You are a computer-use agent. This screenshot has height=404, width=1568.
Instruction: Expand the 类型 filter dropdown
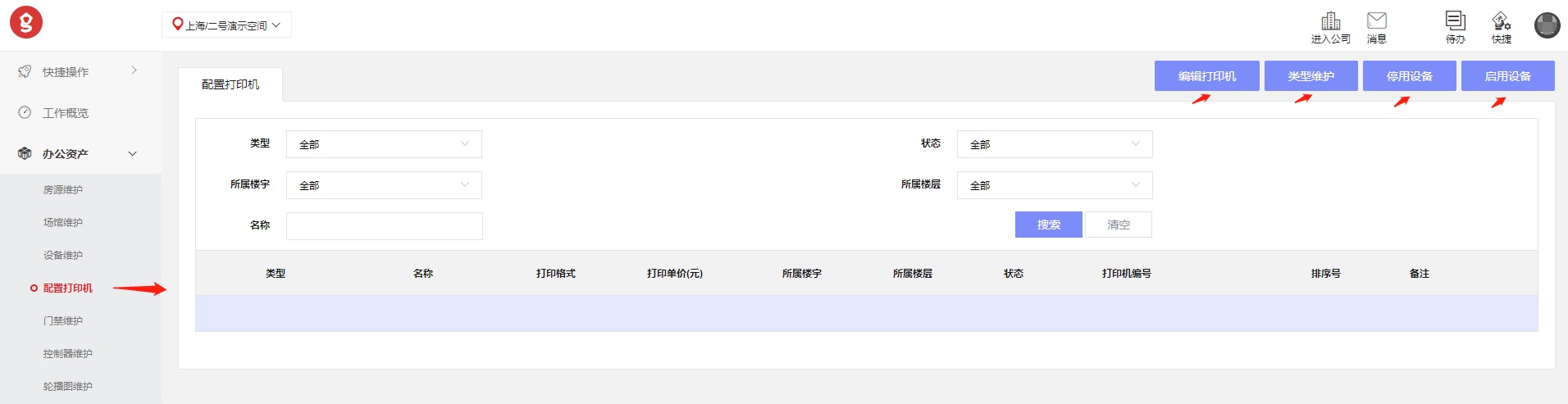pyautogui.click(x=384, y=144)
